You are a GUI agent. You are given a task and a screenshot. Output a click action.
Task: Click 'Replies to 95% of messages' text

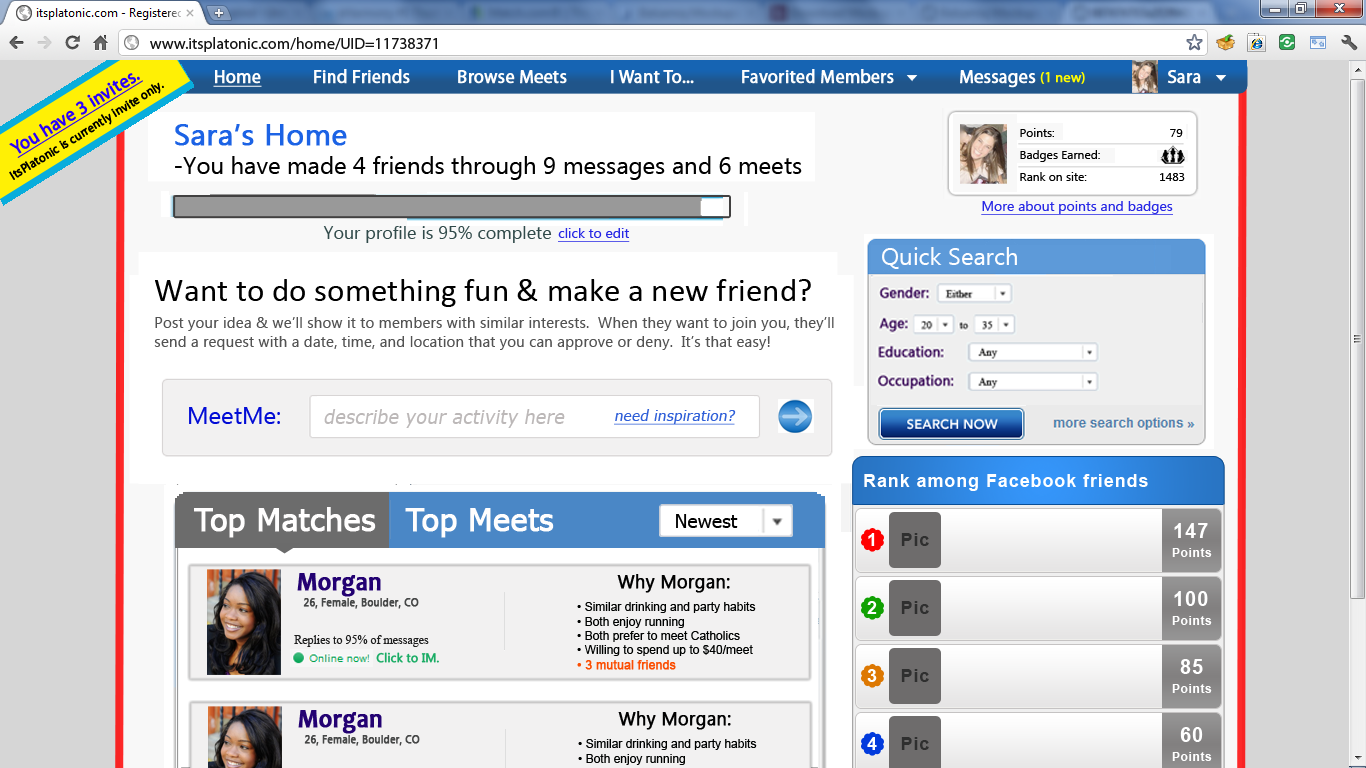pyautogui.click(x=361, y=640)
